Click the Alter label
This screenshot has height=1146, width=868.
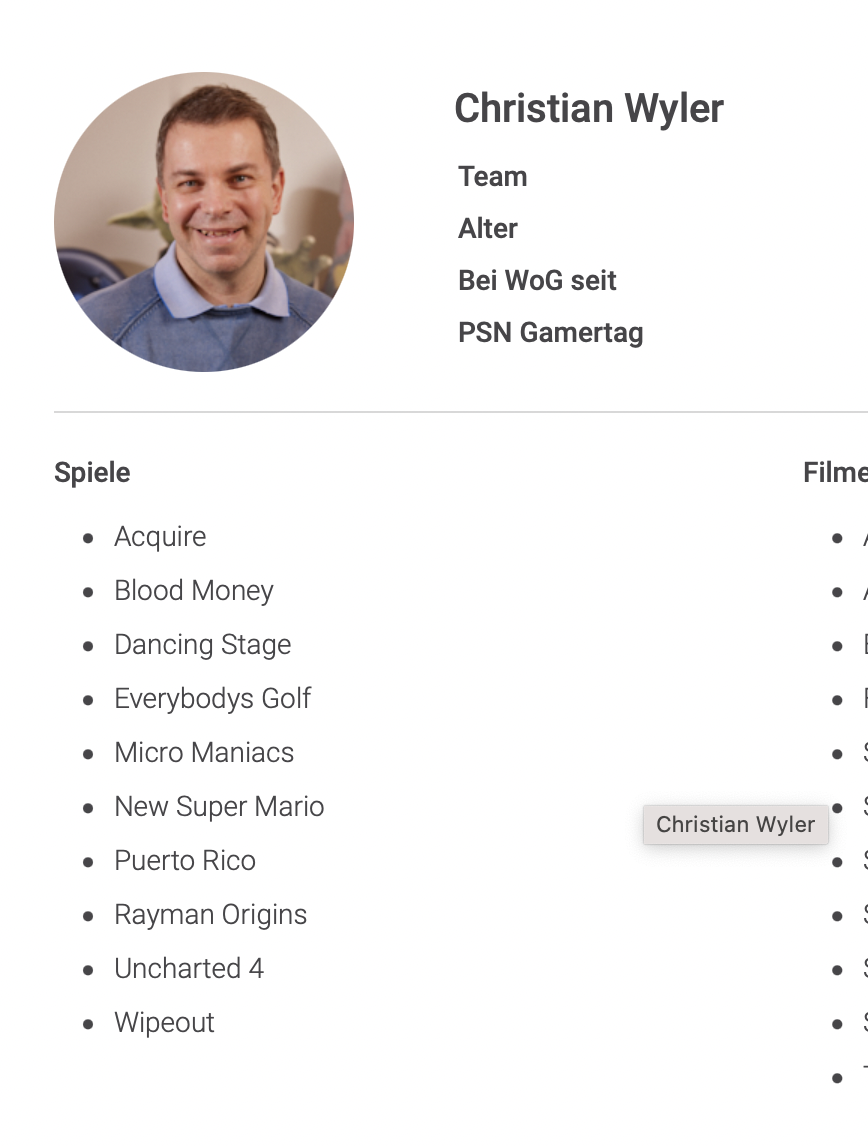click(x=487, y=229)
